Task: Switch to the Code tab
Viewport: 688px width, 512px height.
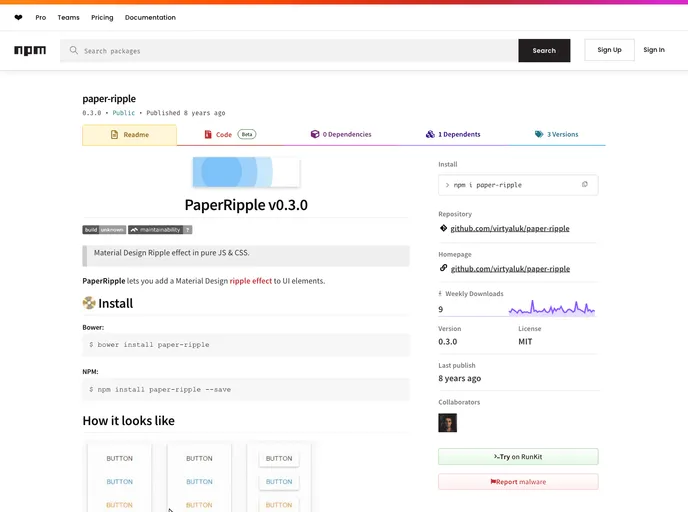Action: (230, 134)
